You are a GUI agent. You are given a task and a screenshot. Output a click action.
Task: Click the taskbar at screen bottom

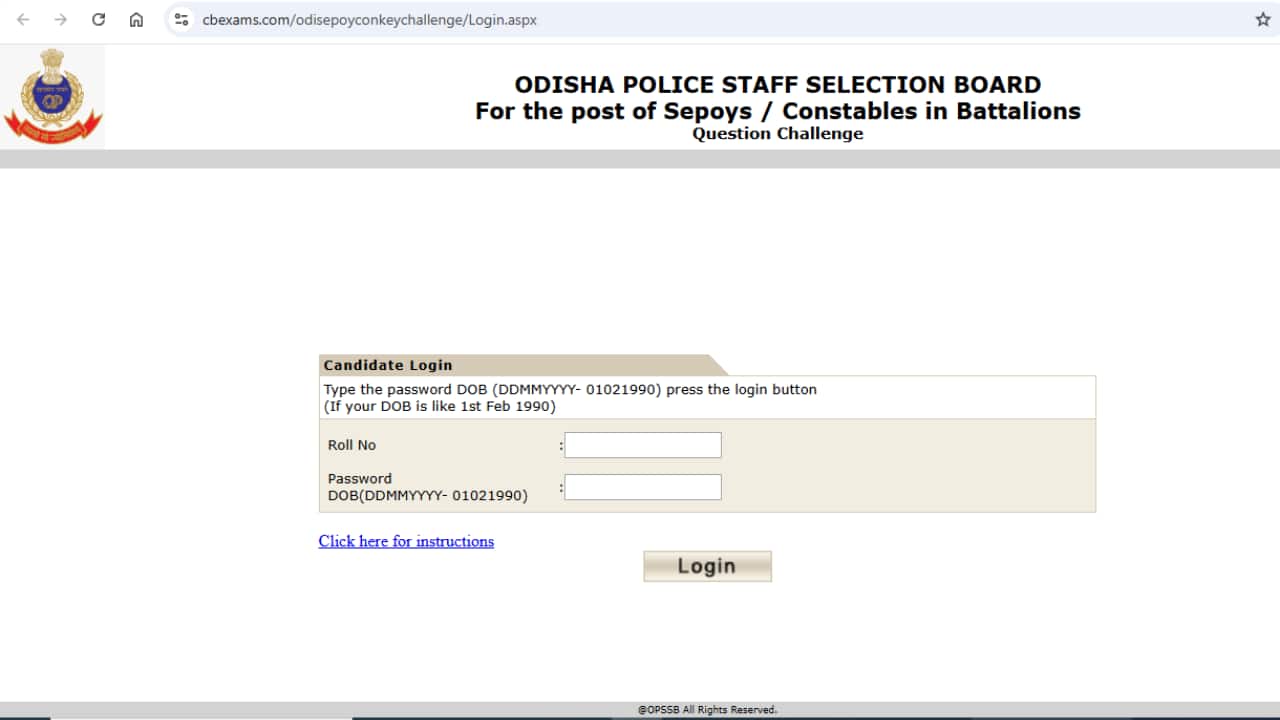(x=640, y=717)
